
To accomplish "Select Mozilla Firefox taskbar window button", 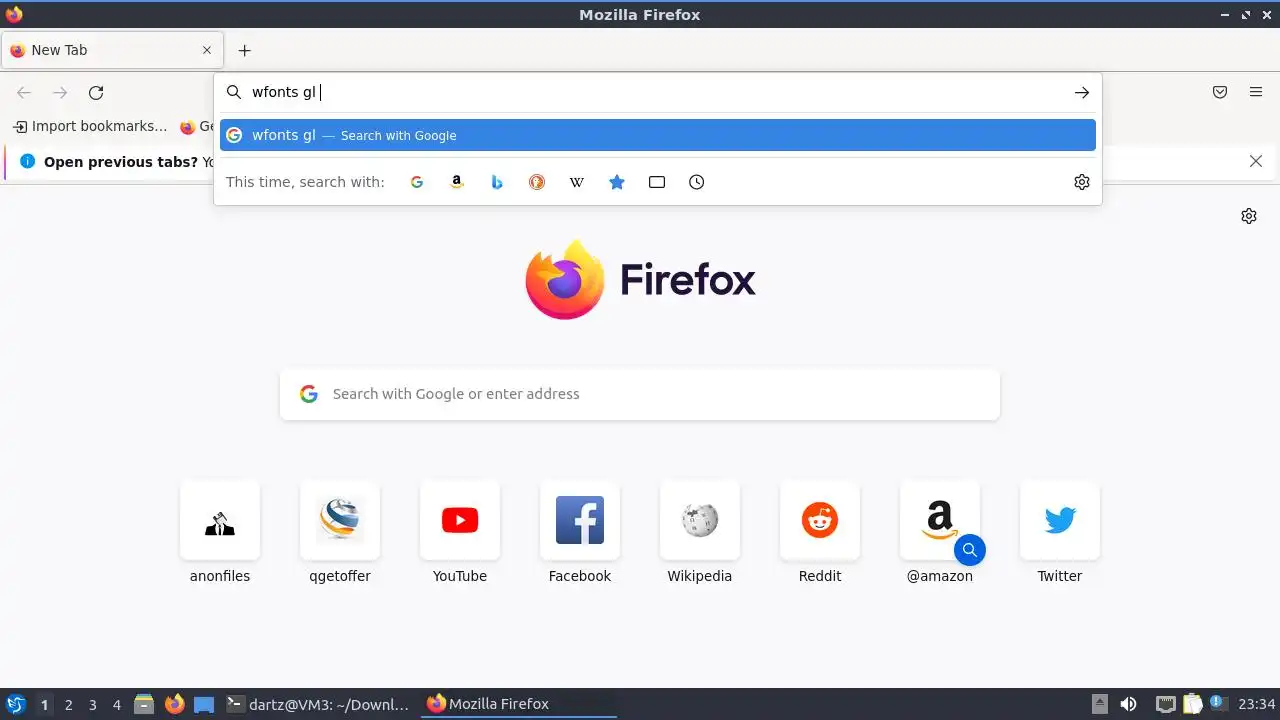I will (x=519, y=704).
